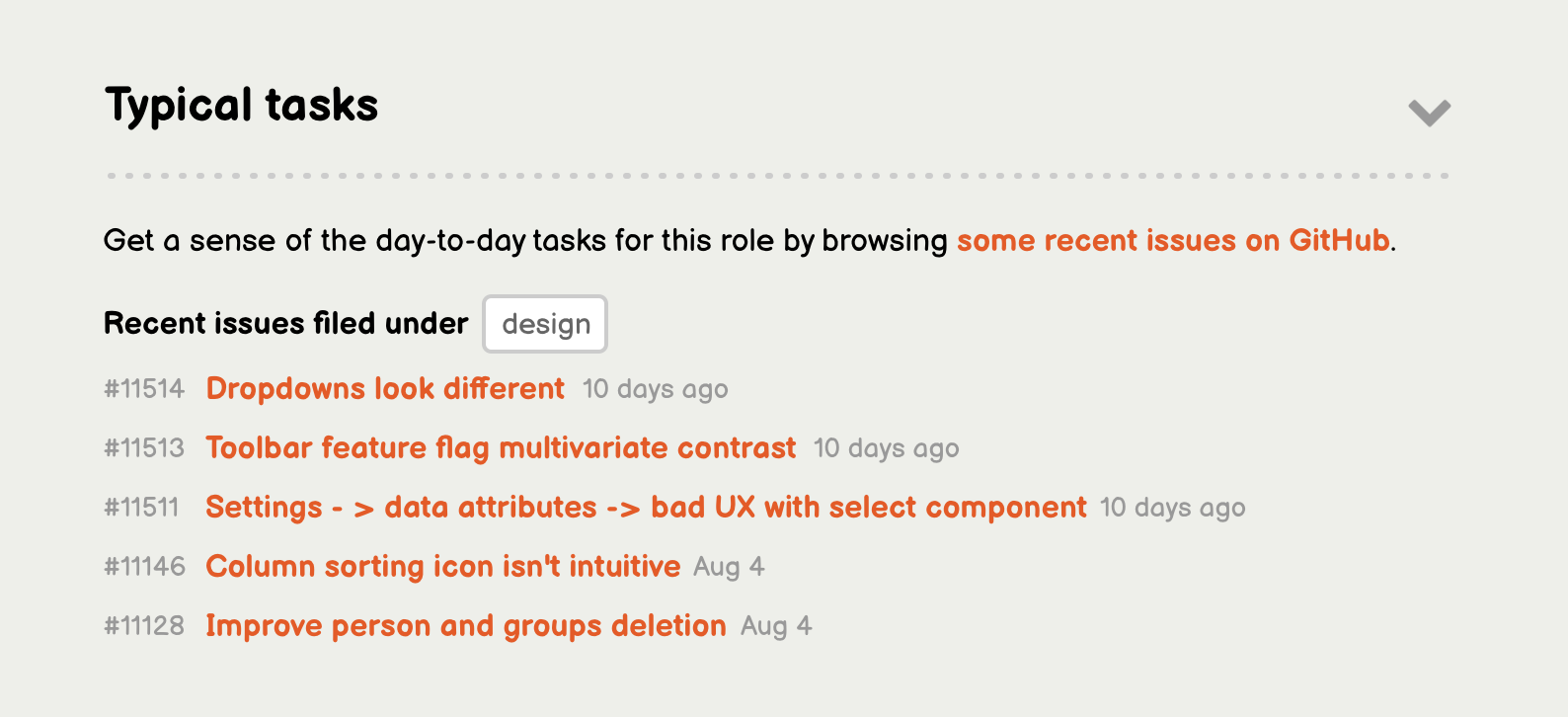
Task: Collapse the Typical tasks section chevron
Action: [x=1429, y=114]
